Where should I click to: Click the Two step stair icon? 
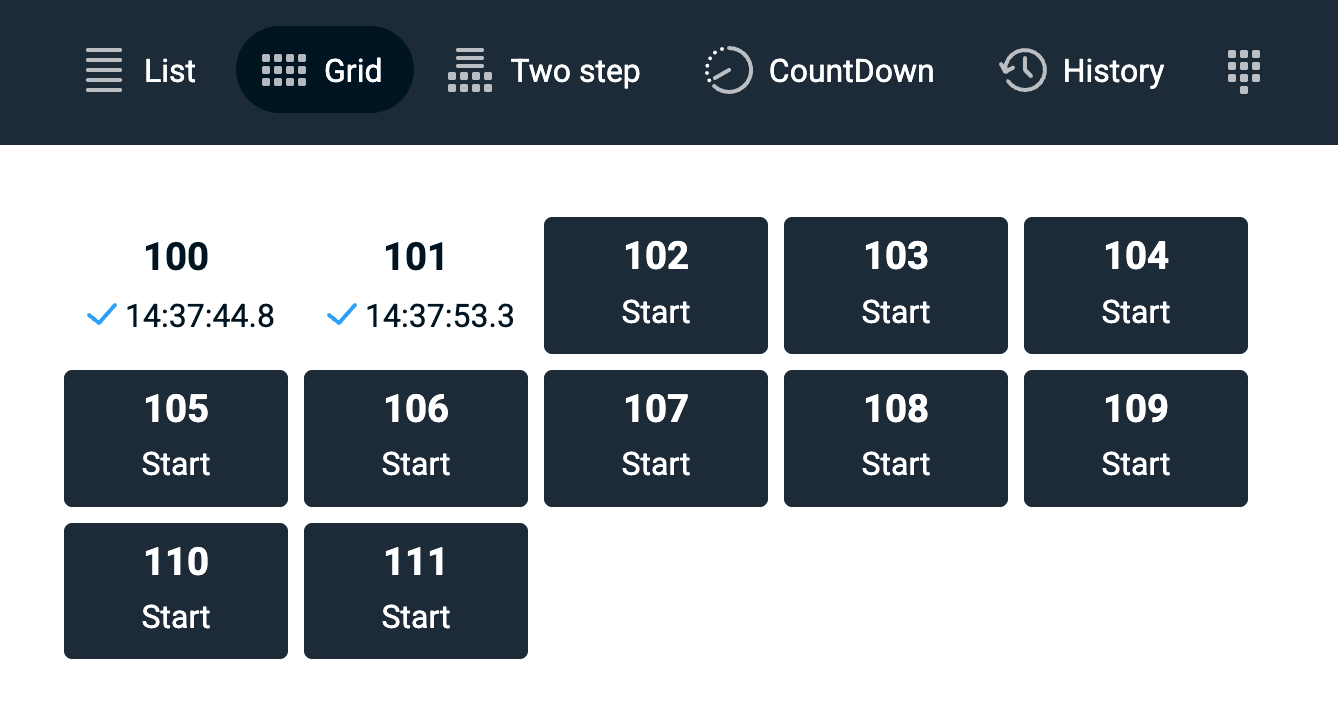pos(470,71)
